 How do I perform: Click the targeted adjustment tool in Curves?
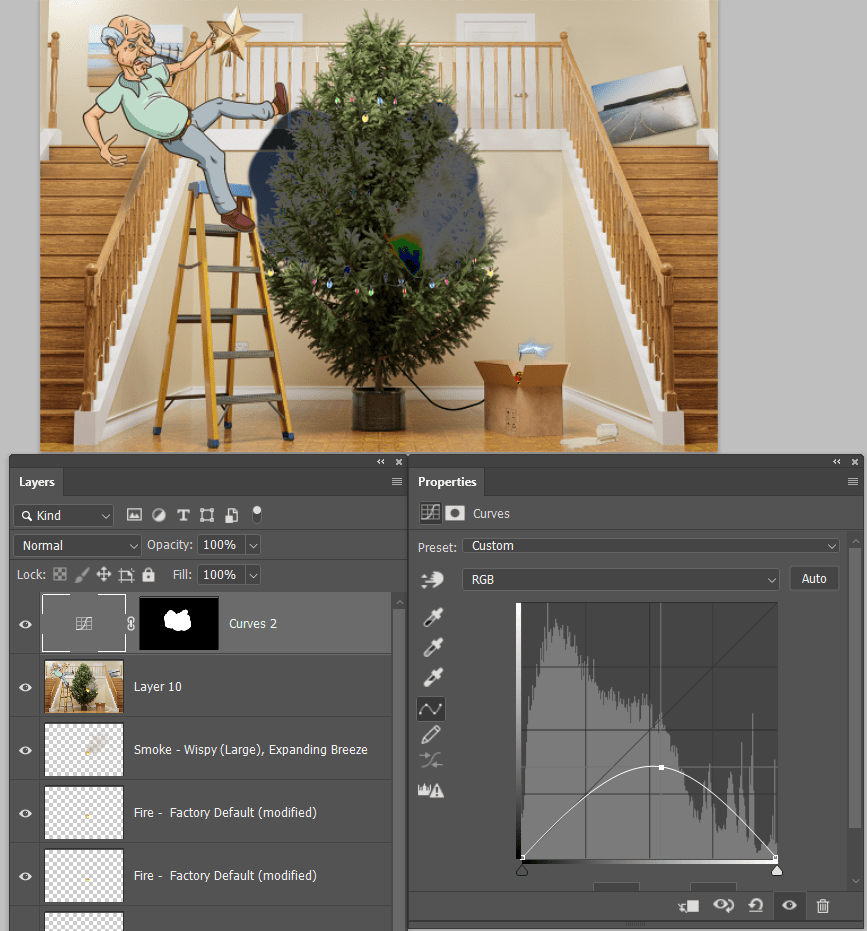(x=431, y=578)
